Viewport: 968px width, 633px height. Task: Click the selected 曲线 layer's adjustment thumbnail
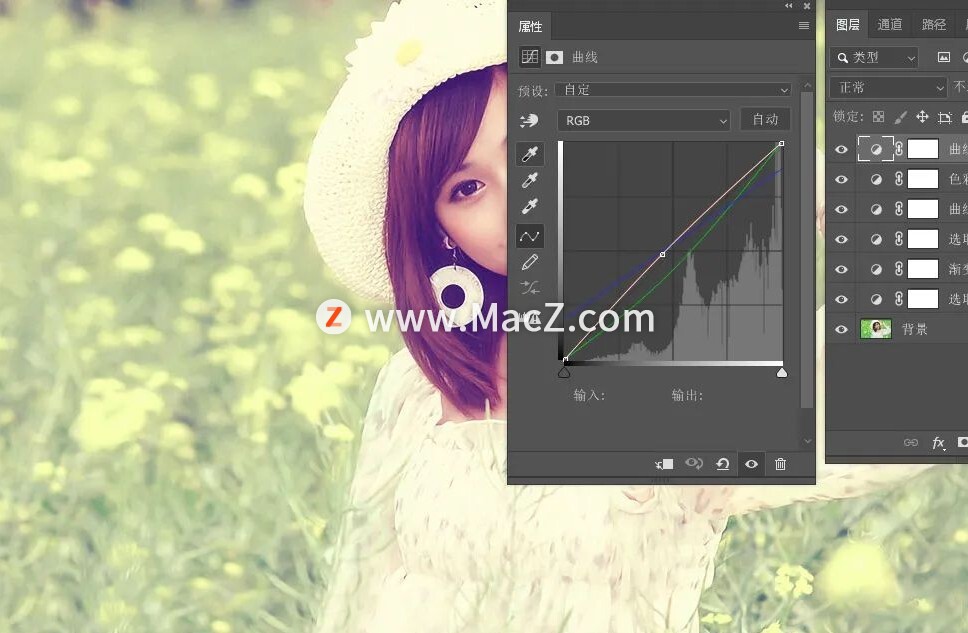[x=875, y=149]
